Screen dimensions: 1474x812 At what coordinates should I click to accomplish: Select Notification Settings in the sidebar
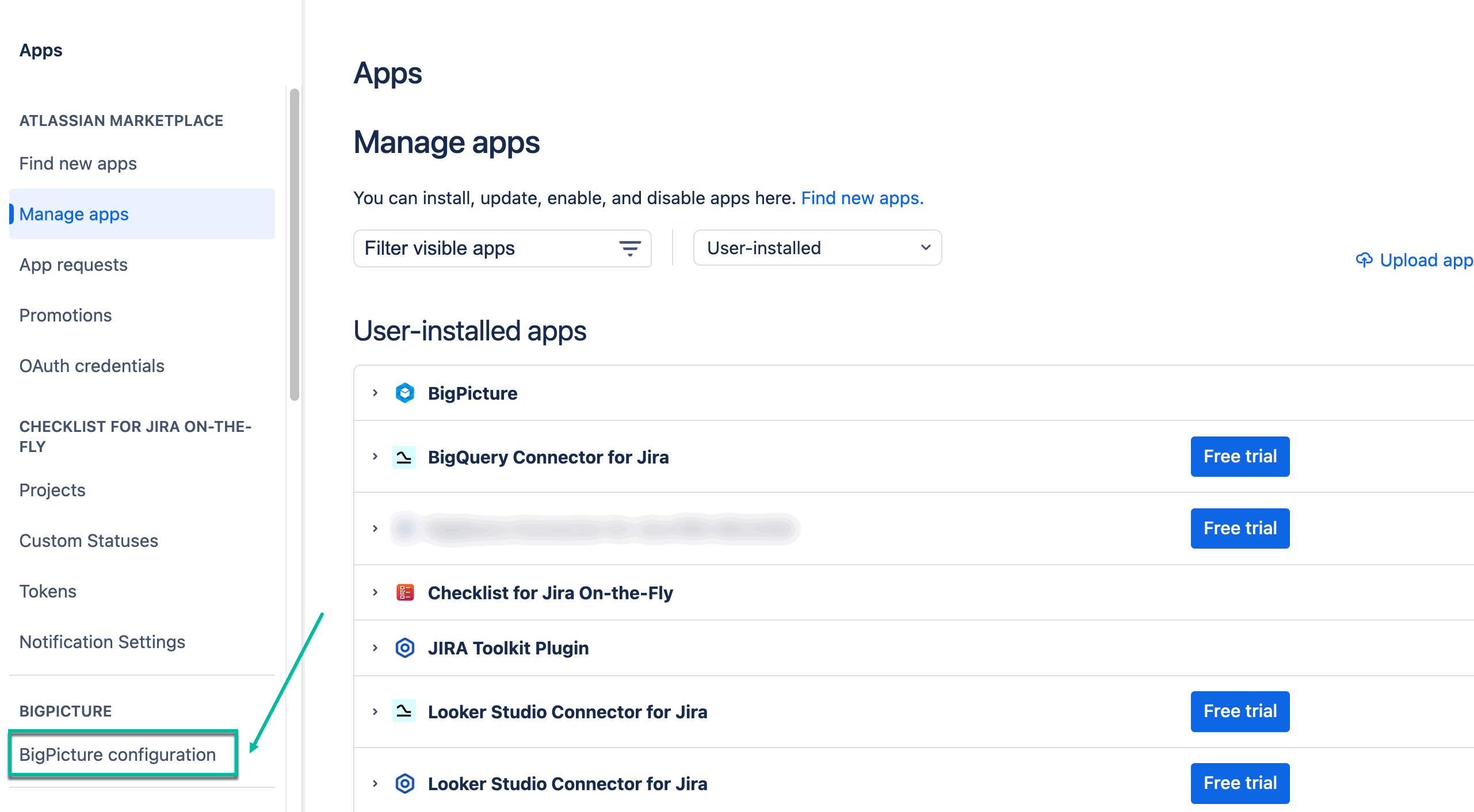tap(102, 641)
